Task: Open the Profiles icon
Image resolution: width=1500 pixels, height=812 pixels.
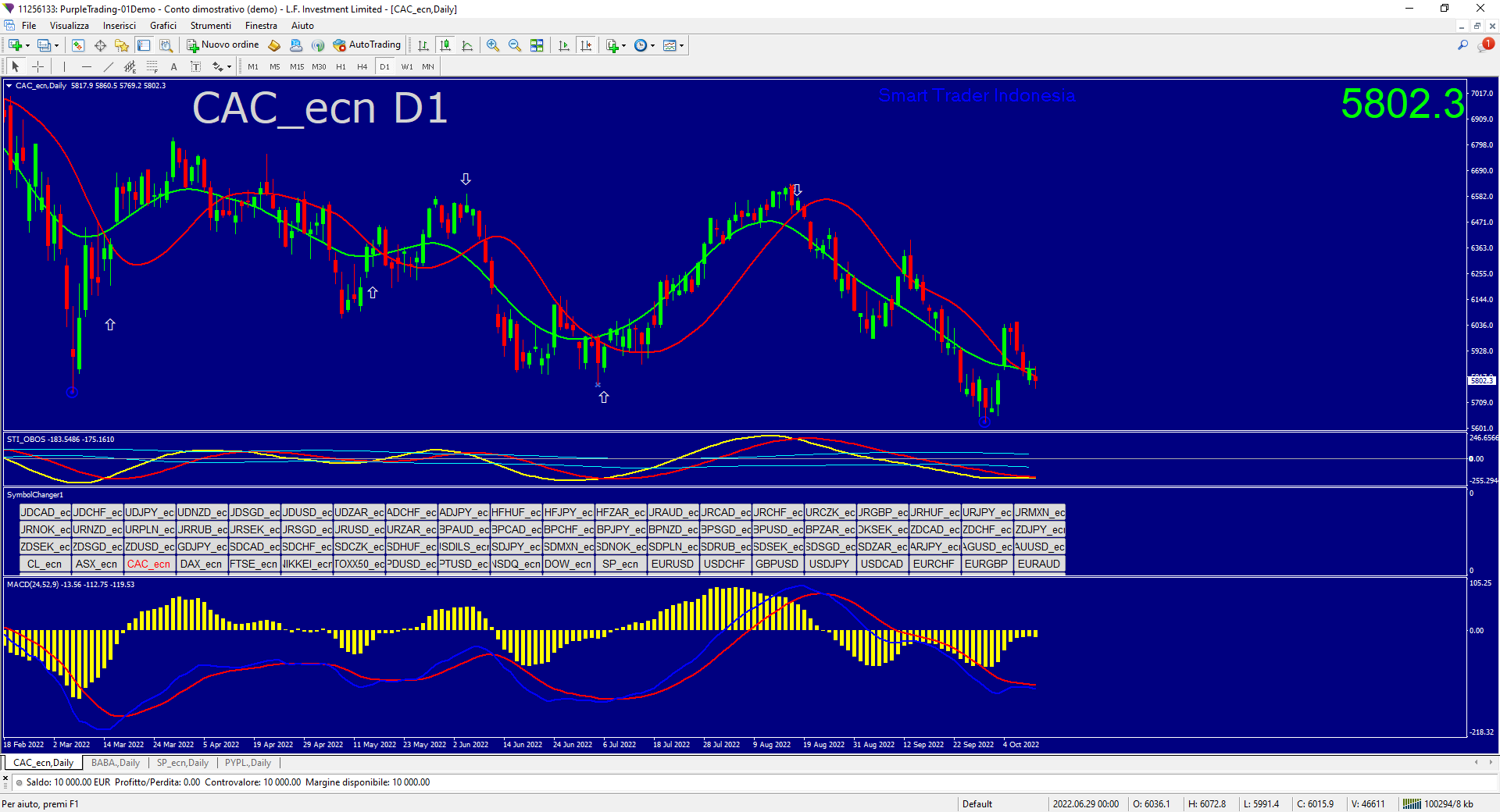Action: [45, 45]
